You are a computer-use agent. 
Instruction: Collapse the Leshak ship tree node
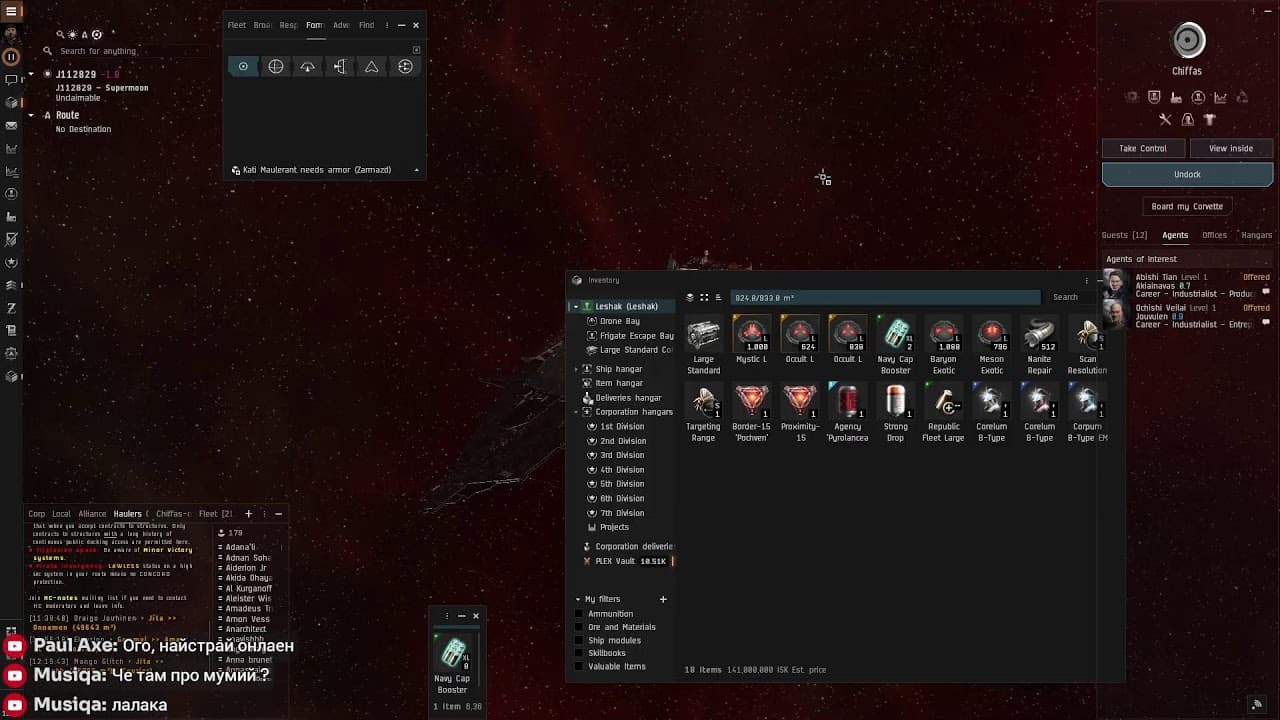[575, 306]
